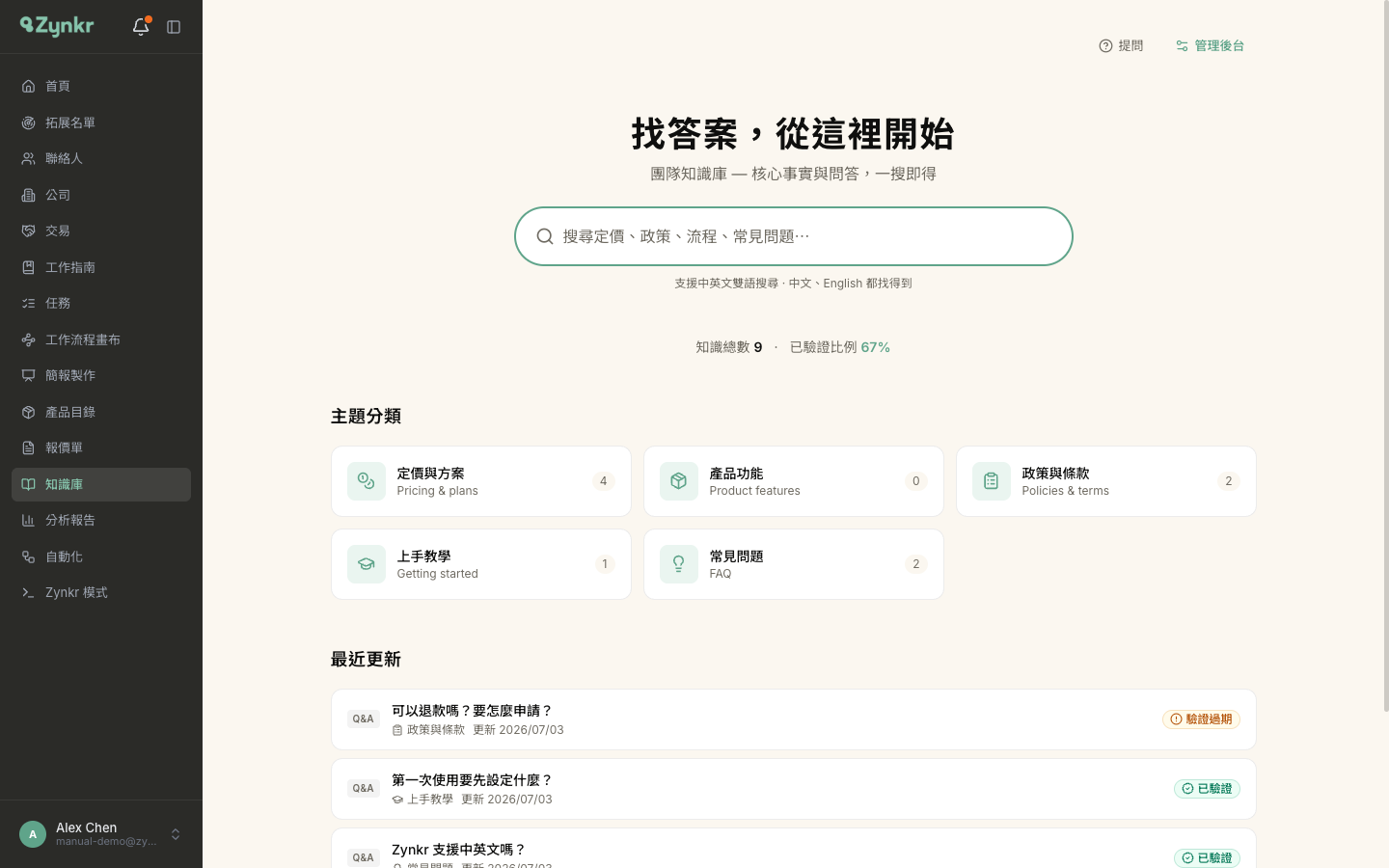Open 聯絡人 from the sidebar
This screenshot has width=1389, height=868.
pos(101,158)
